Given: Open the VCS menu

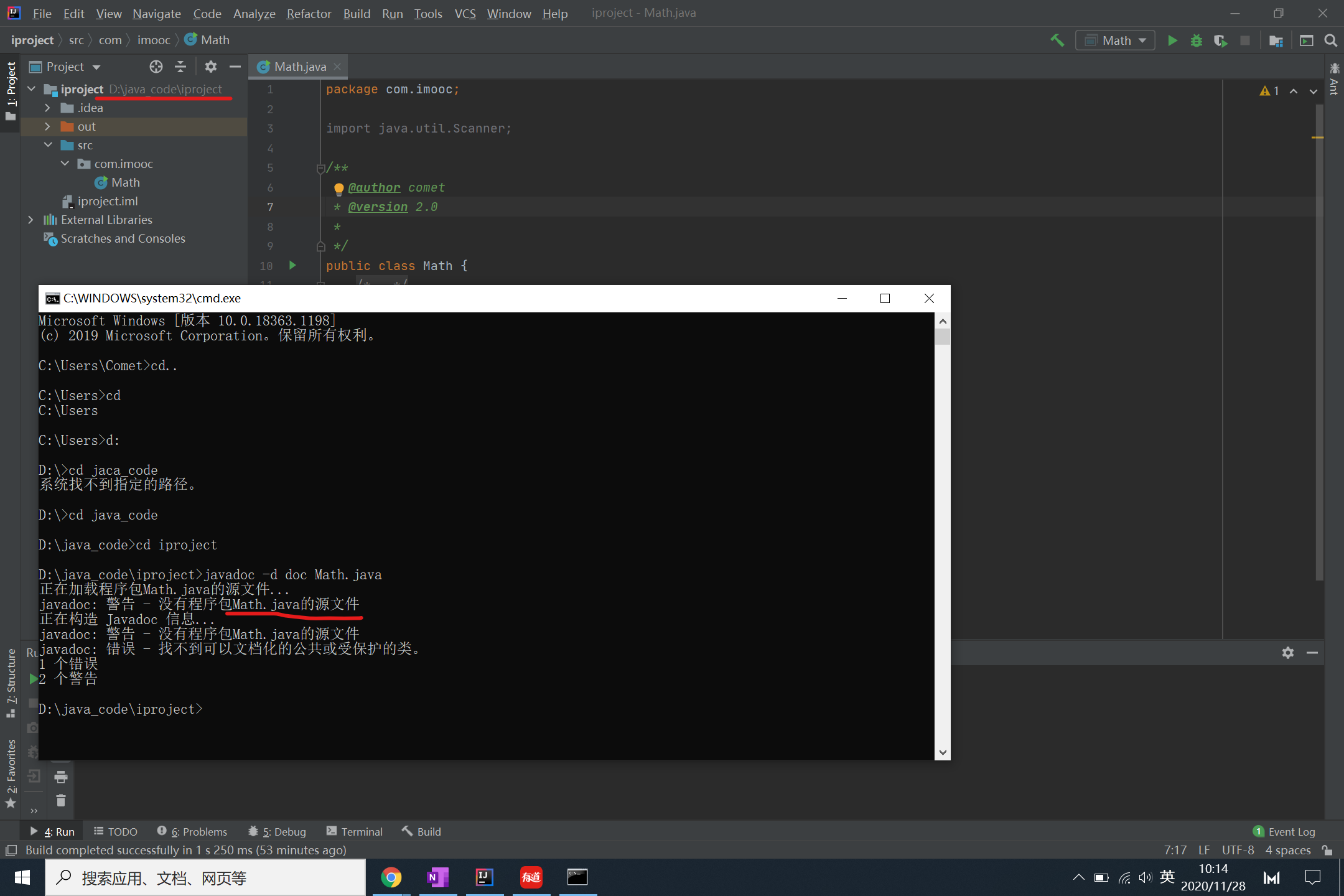Looking at the screenshot, I should 465,14.
